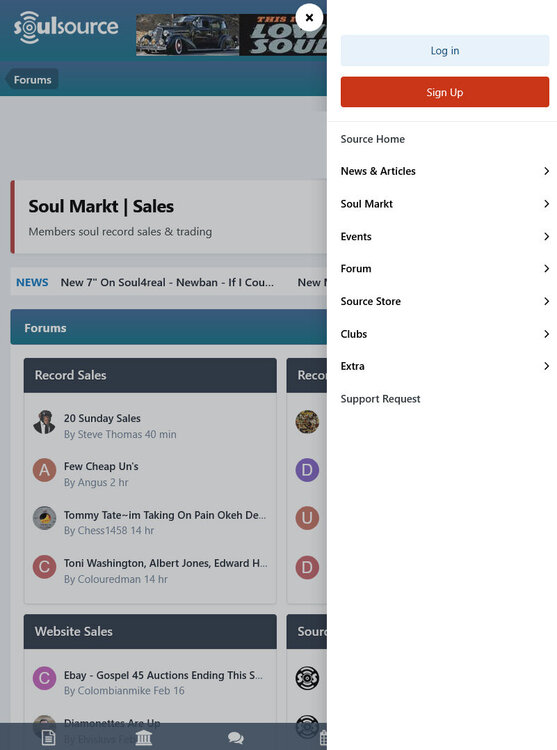
Task: Click Colouredman's red C avatar
Action: (x=44, y=567)
